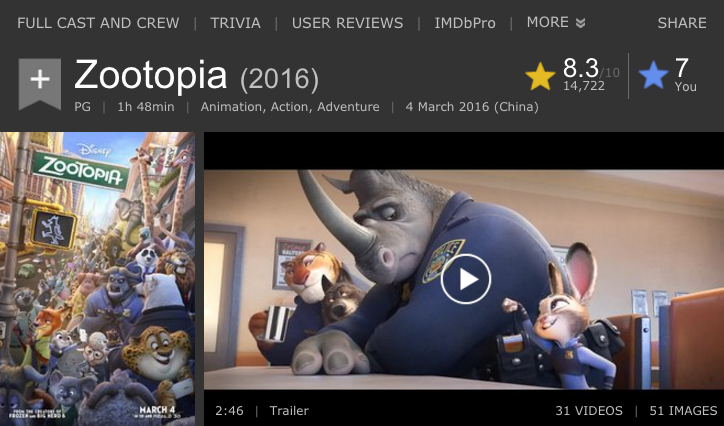Select the Adventure genre link
Image resolution: width=724 pixels, height=426 pixels.
click(348, 107)
